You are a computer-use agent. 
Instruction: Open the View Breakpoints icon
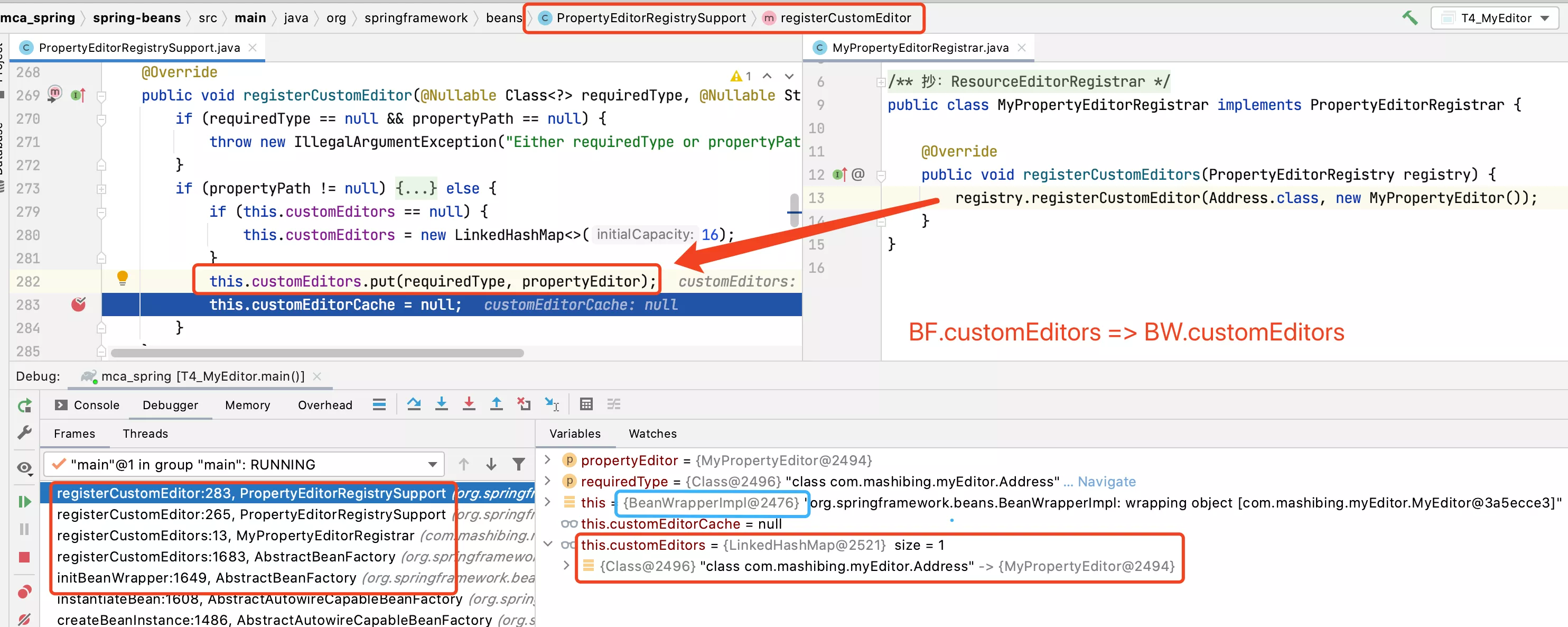click(24, 591)
